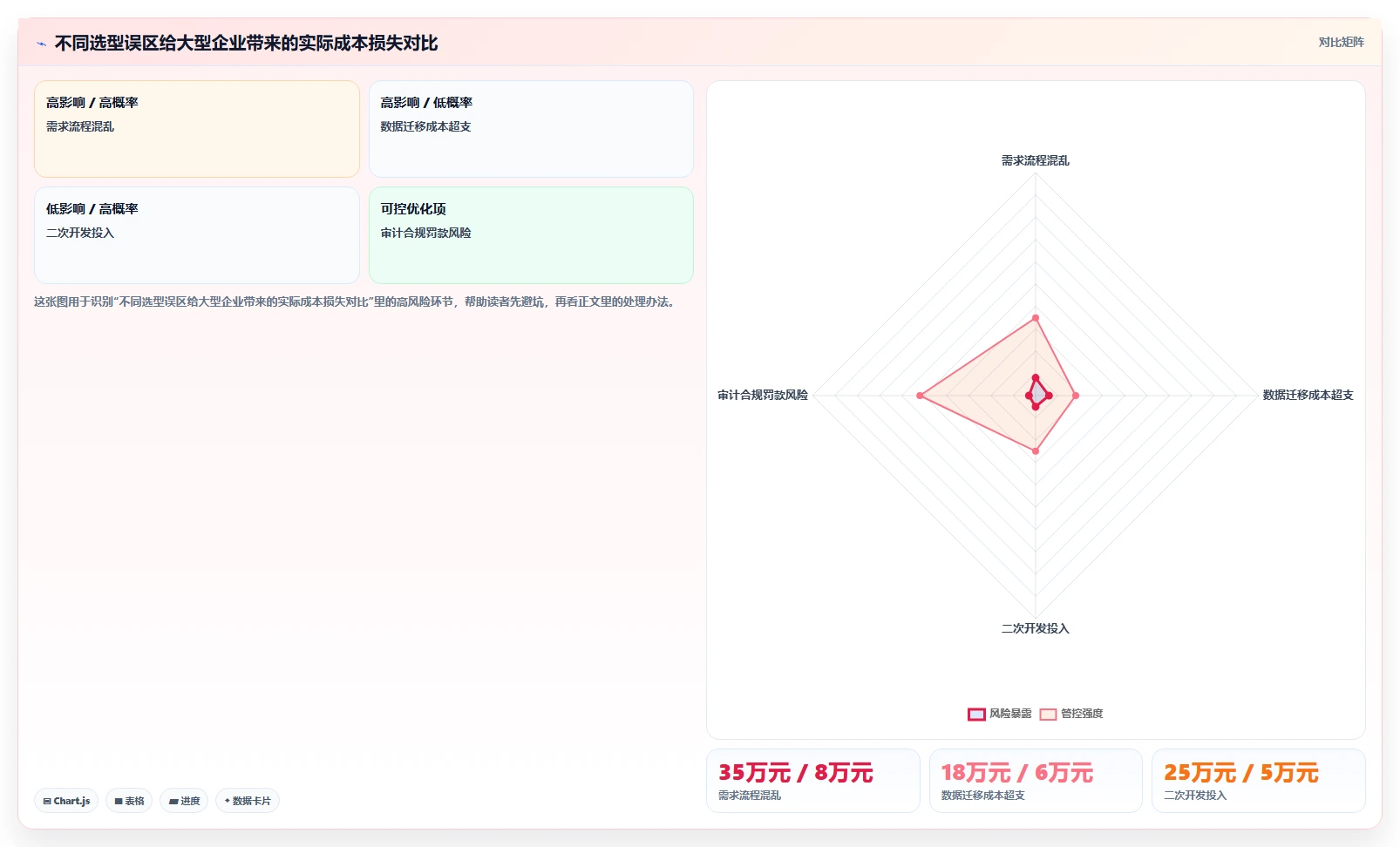
Task: Click the chart icon beside the title
Action: 41,44
